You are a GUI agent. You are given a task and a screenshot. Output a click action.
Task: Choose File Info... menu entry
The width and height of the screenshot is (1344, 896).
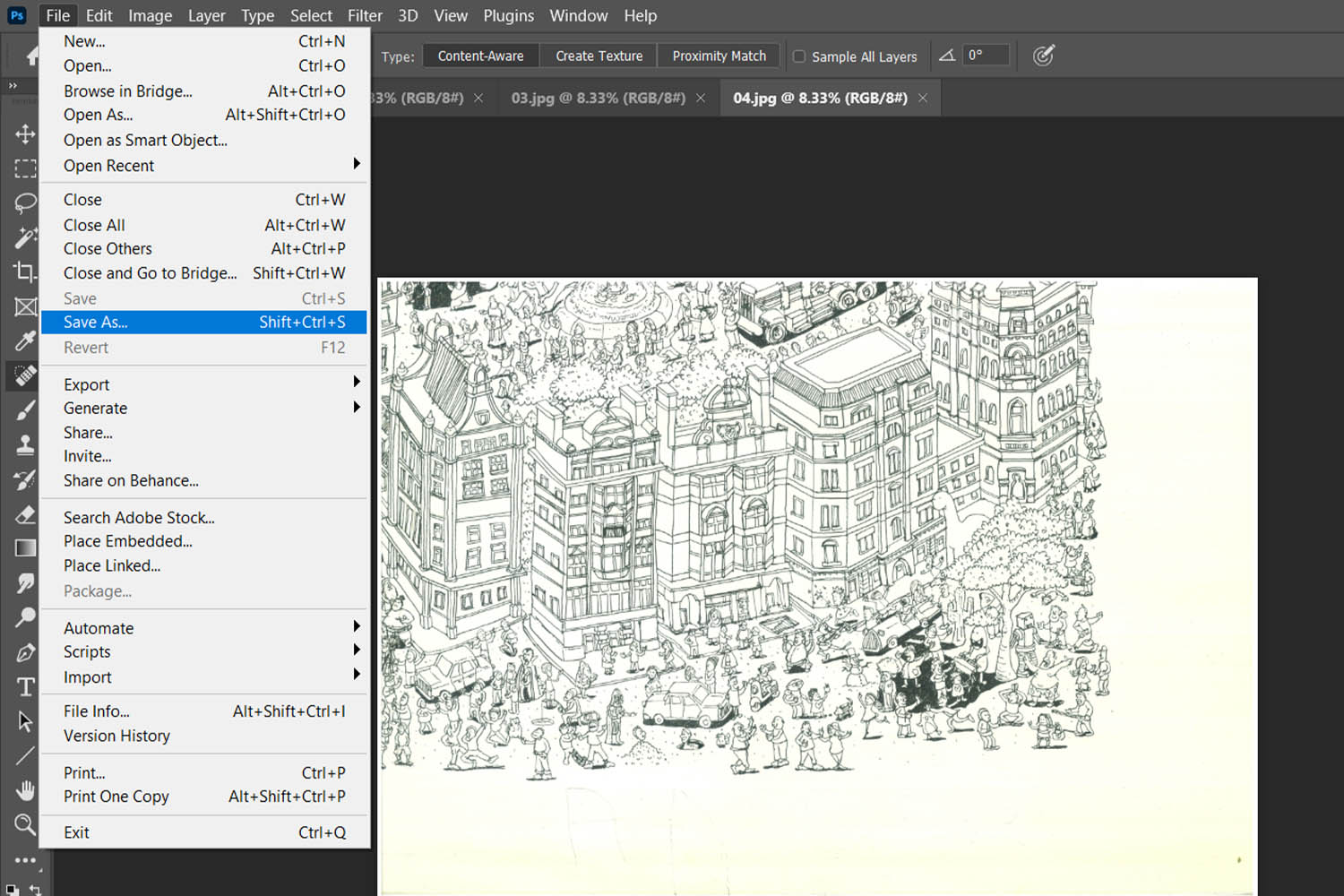(204, 711)
